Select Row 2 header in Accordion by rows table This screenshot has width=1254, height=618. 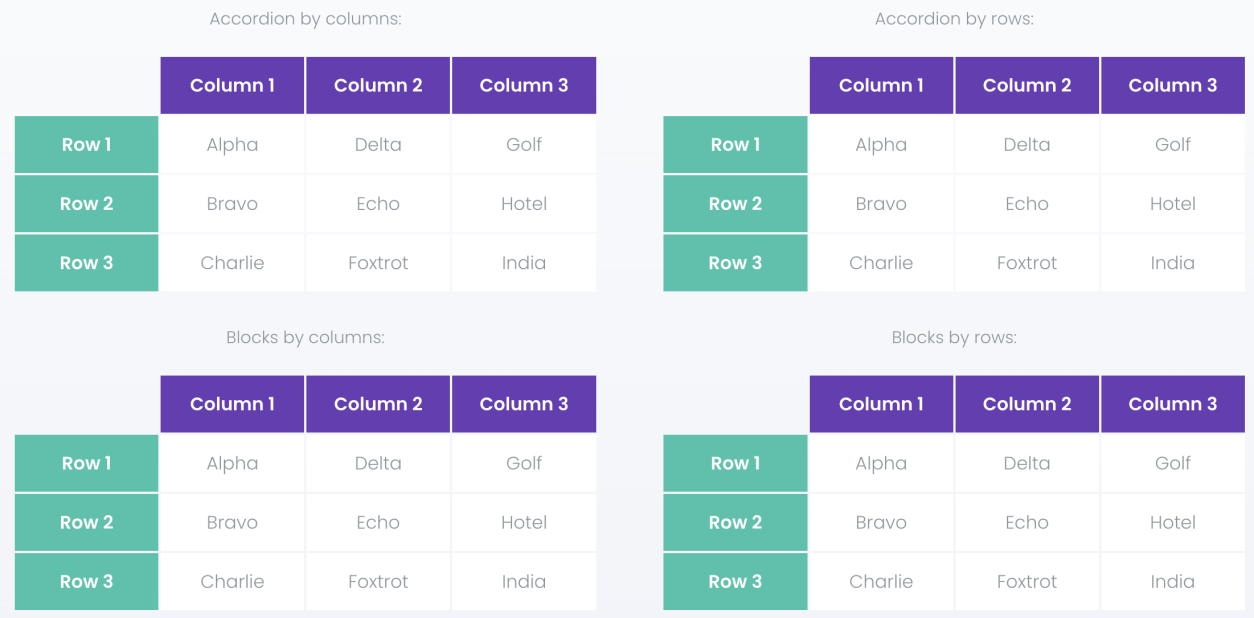[x=735, y=204]
